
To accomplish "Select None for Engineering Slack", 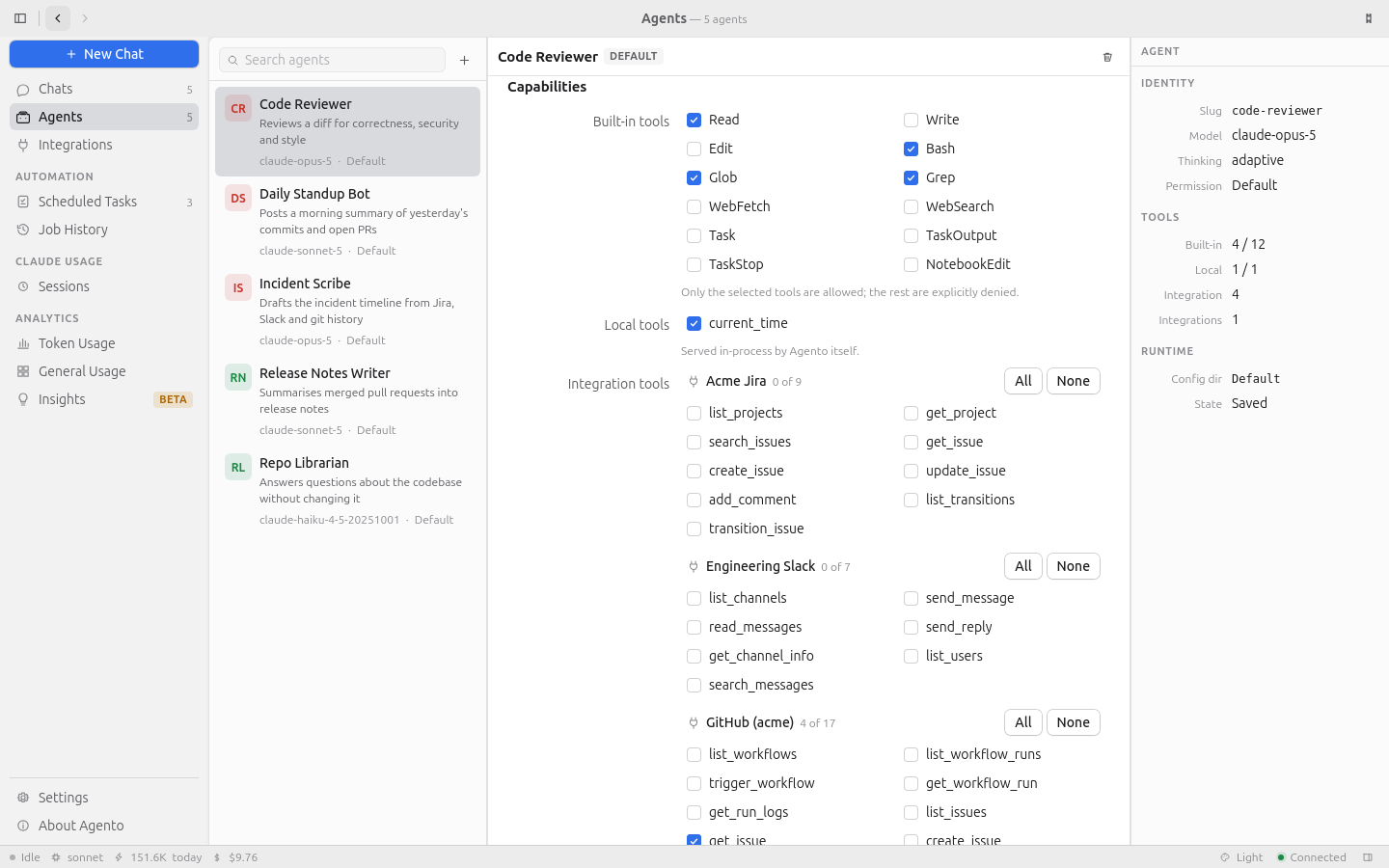I will point(1073,566).
